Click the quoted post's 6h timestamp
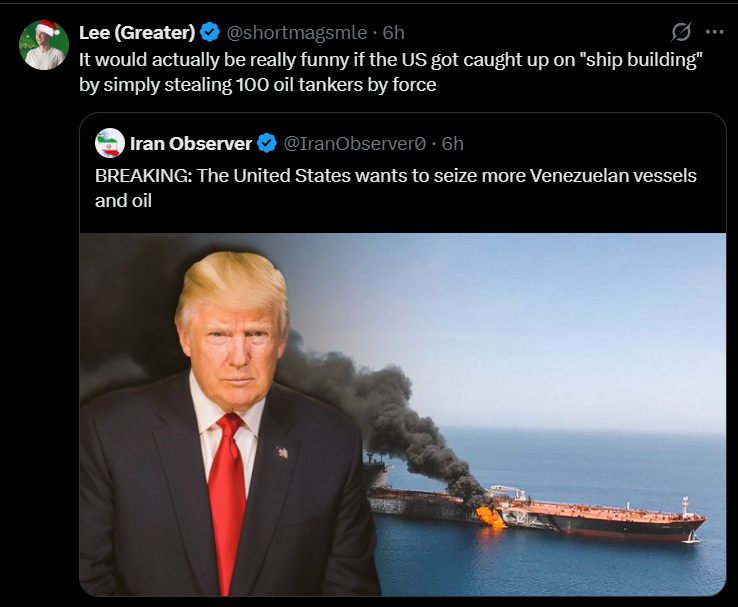Viewport: 738px width, 607px height. (x=452, y=144)
